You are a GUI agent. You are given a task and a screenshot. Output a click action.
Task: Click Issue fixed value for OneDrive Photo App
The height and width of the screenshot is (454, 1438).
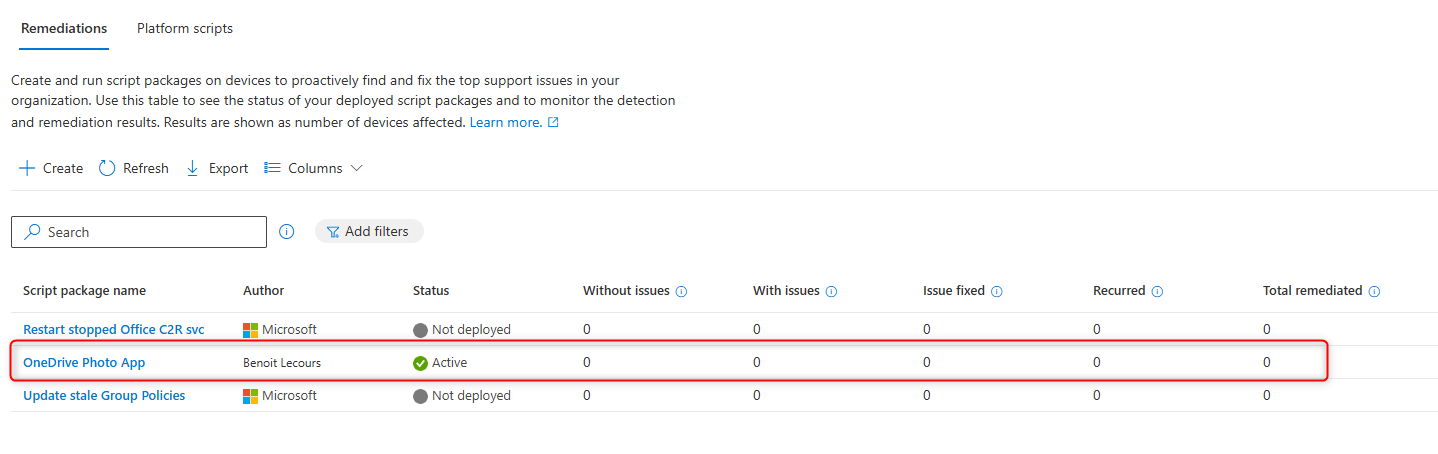point(927,362)
